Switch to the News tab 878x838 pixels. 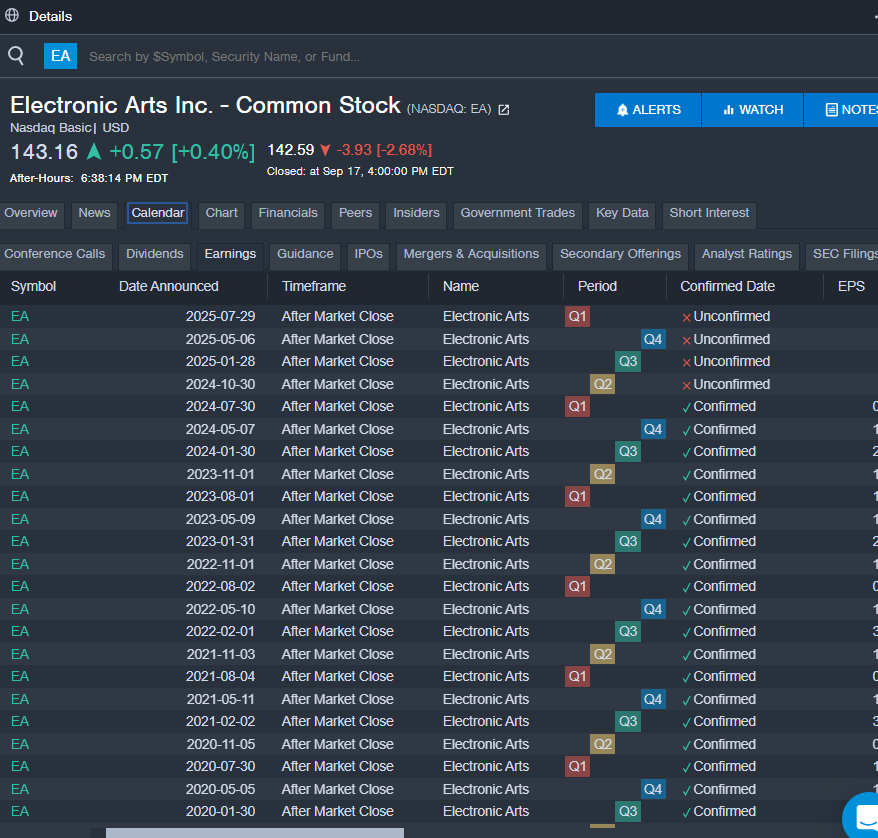(x=94, y=213)
